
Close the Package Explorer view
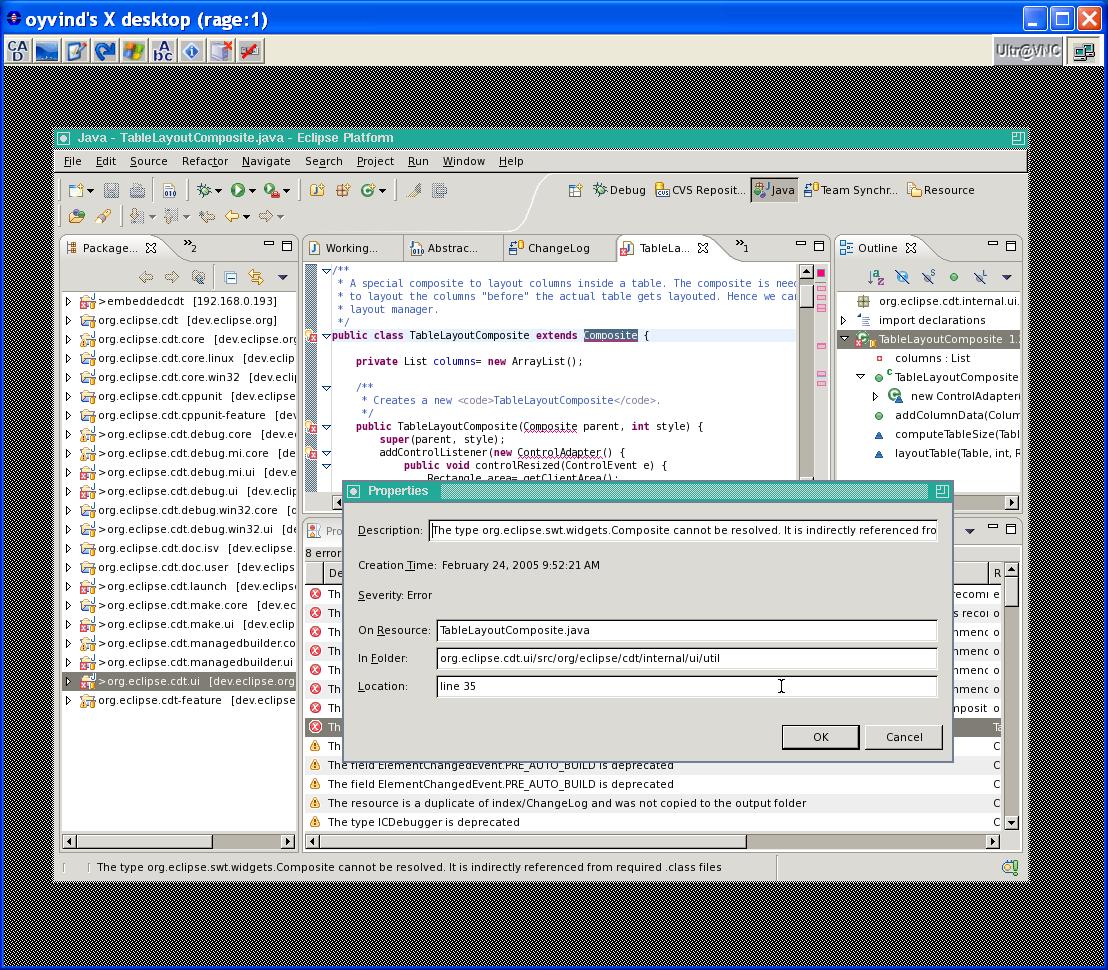[x=151, y=248]
